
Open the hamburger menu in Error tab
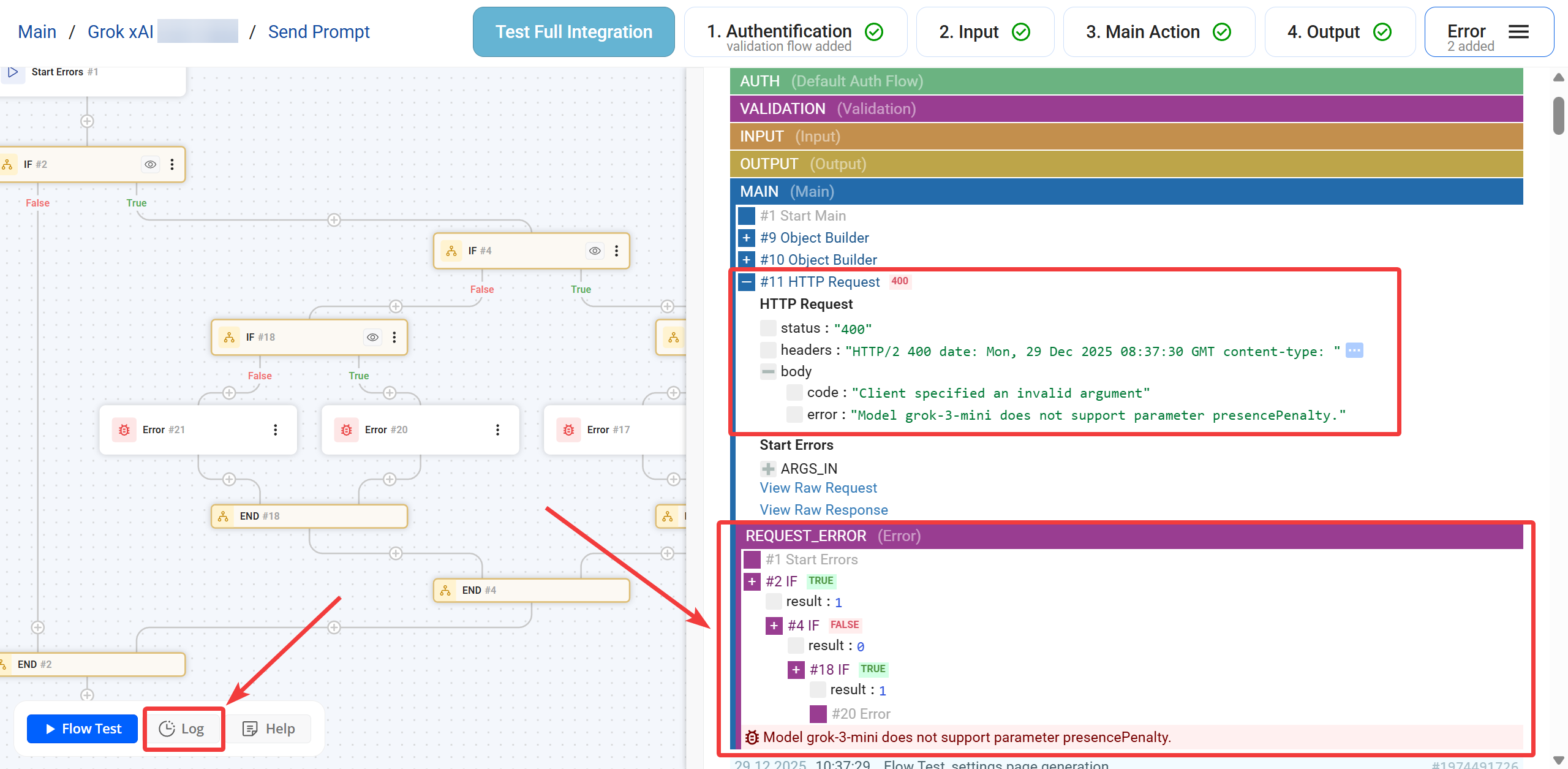coord(1518,32)
